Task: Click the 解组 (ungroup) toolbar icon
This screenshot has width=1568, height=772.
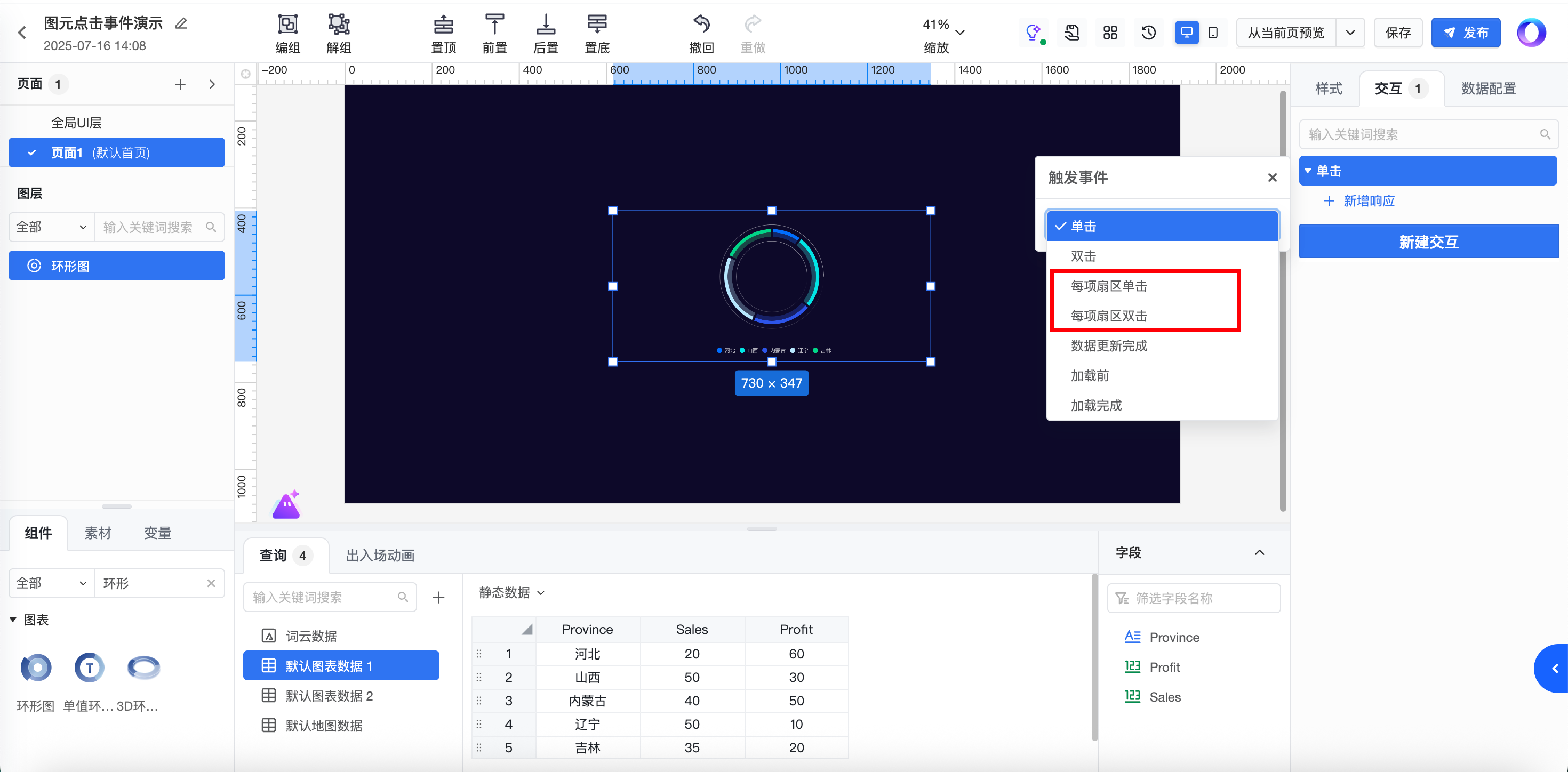Action: 339,25
